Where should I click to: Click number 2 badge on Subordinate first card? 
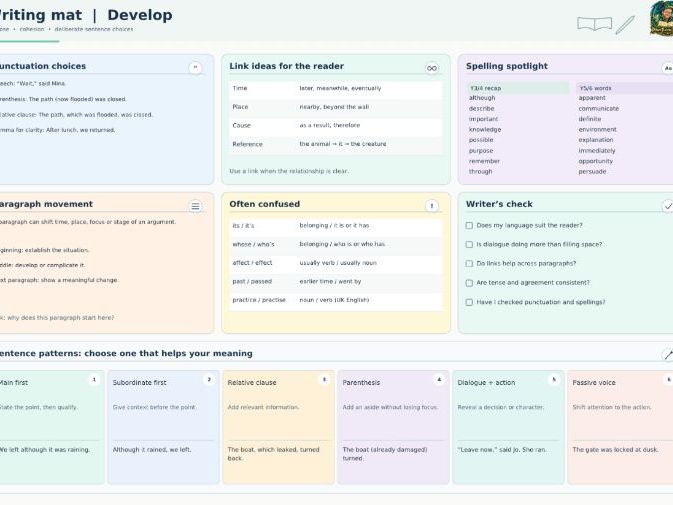tap(209, 379)
